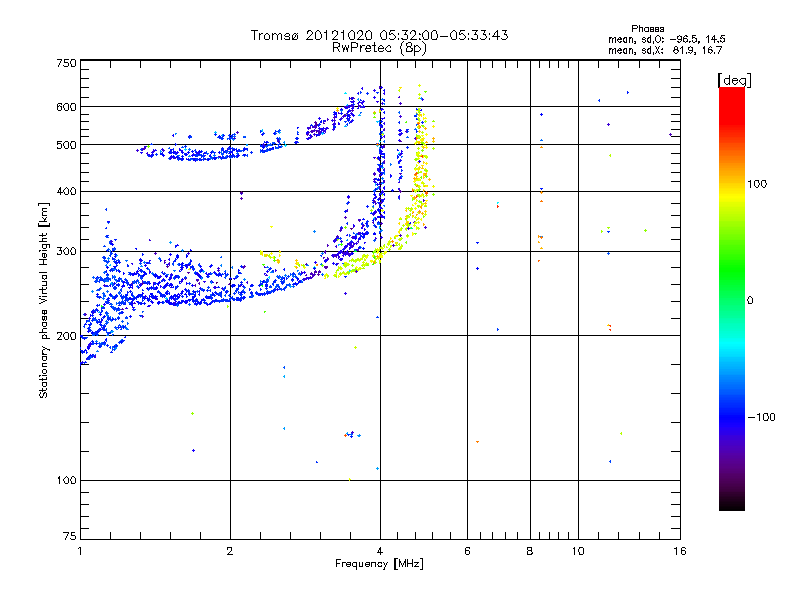Click the x-axis '6' tick label
Viewport: 800px width, 600px height.
click(x=467, y=551)
